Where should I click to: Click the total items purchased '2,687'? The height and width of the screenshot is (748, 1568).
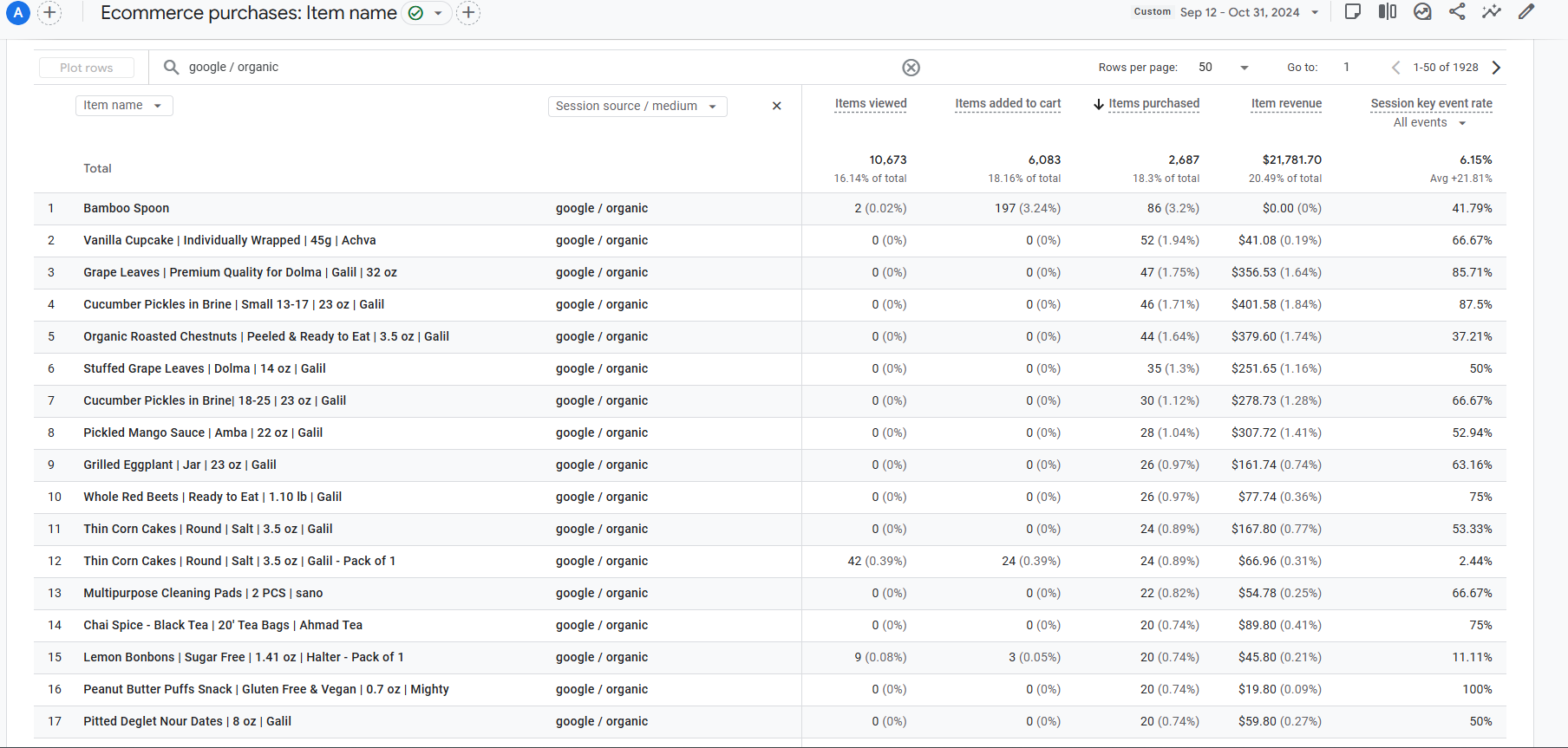(1184, 160)
